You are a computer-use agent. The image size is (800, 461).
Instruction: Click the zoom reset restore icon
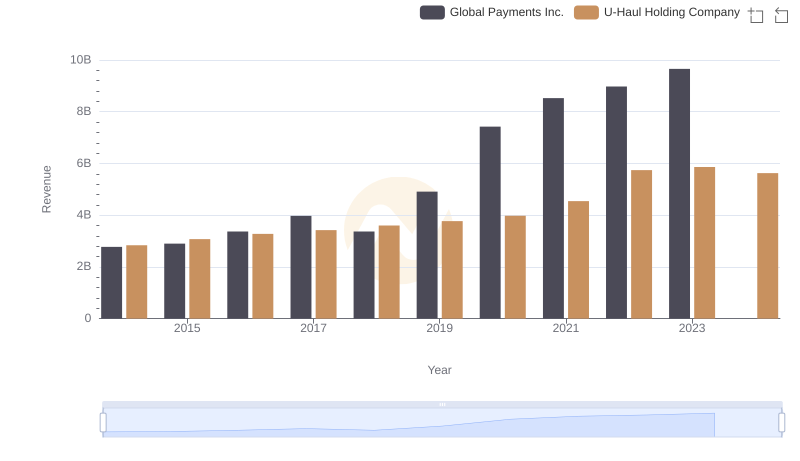click(781, 15)
